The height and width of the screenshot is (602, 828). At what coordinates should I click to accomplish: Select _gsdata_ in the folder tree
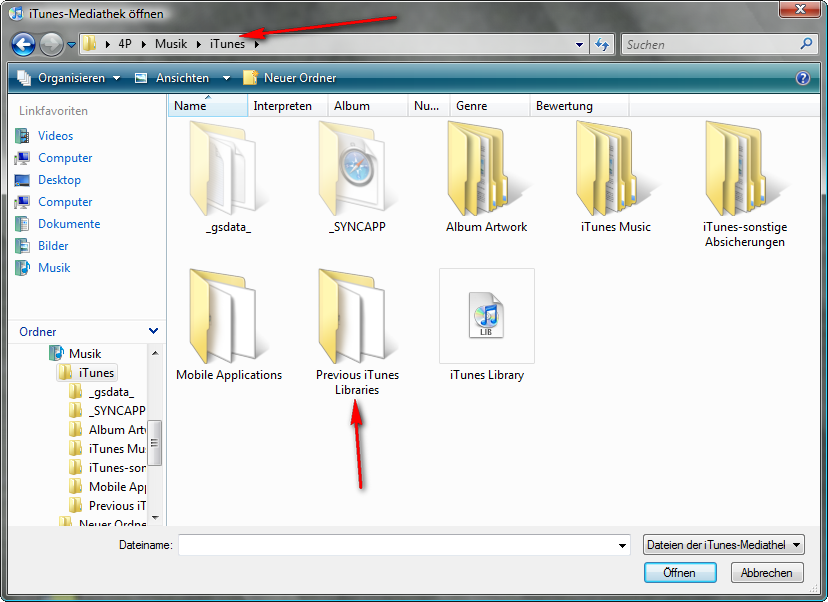click(111, 392)
